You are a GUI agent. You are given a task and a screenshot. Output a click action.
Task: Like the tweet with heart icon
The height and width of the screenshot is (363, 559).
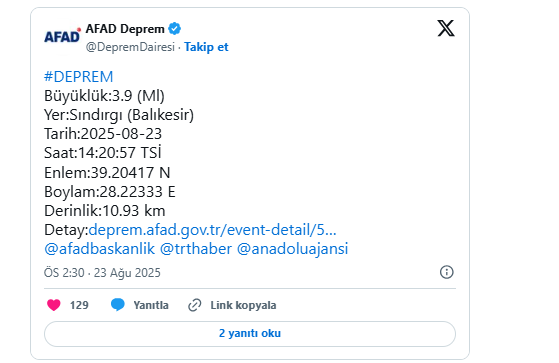54,305
